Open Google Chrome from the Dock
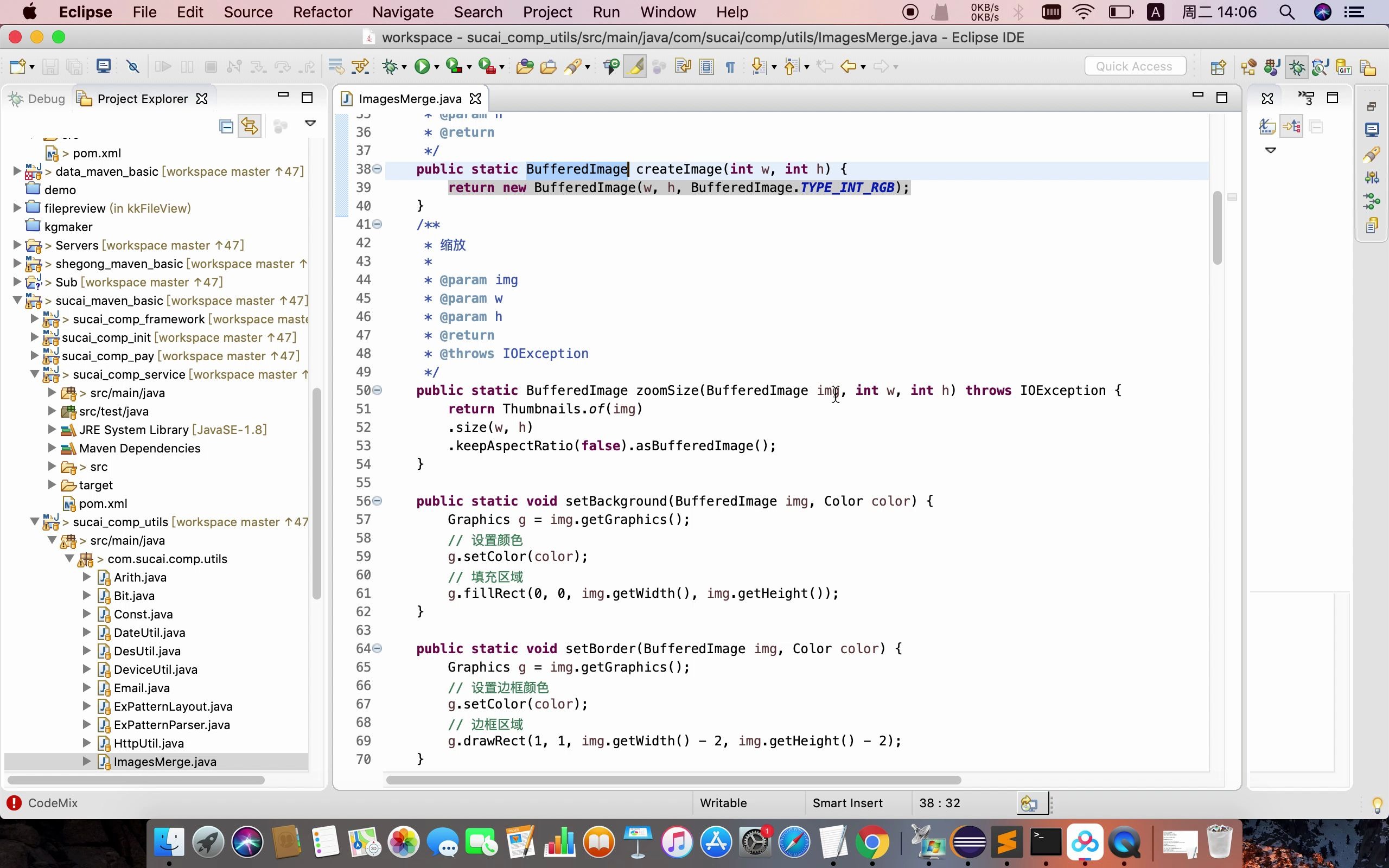 pyautogui.click(x=872, y=842)
